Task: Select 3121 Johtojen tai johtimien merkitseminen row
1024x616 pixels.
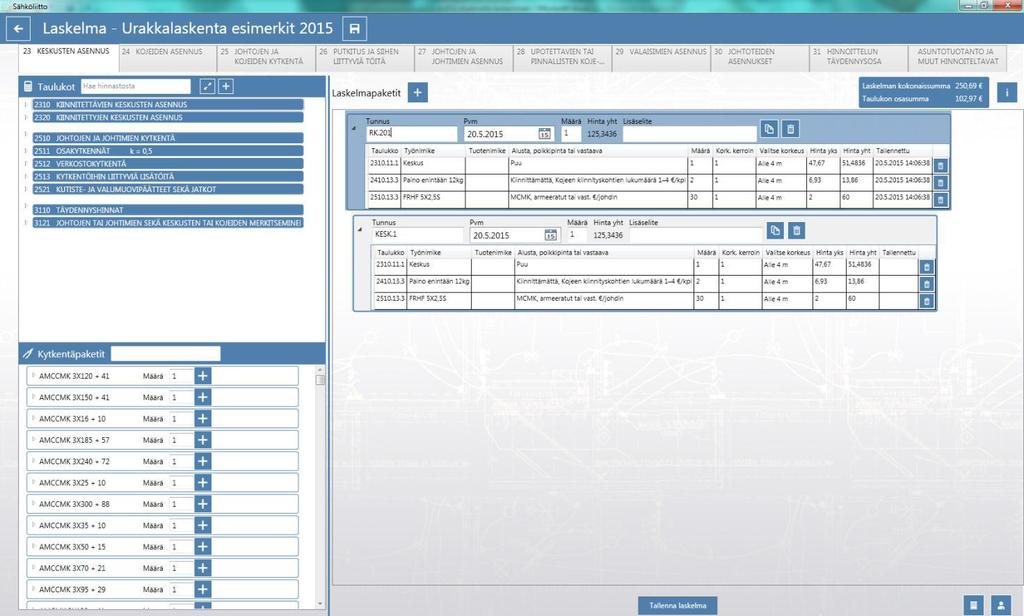Action: pyautogui.click(x=168, y=223)
